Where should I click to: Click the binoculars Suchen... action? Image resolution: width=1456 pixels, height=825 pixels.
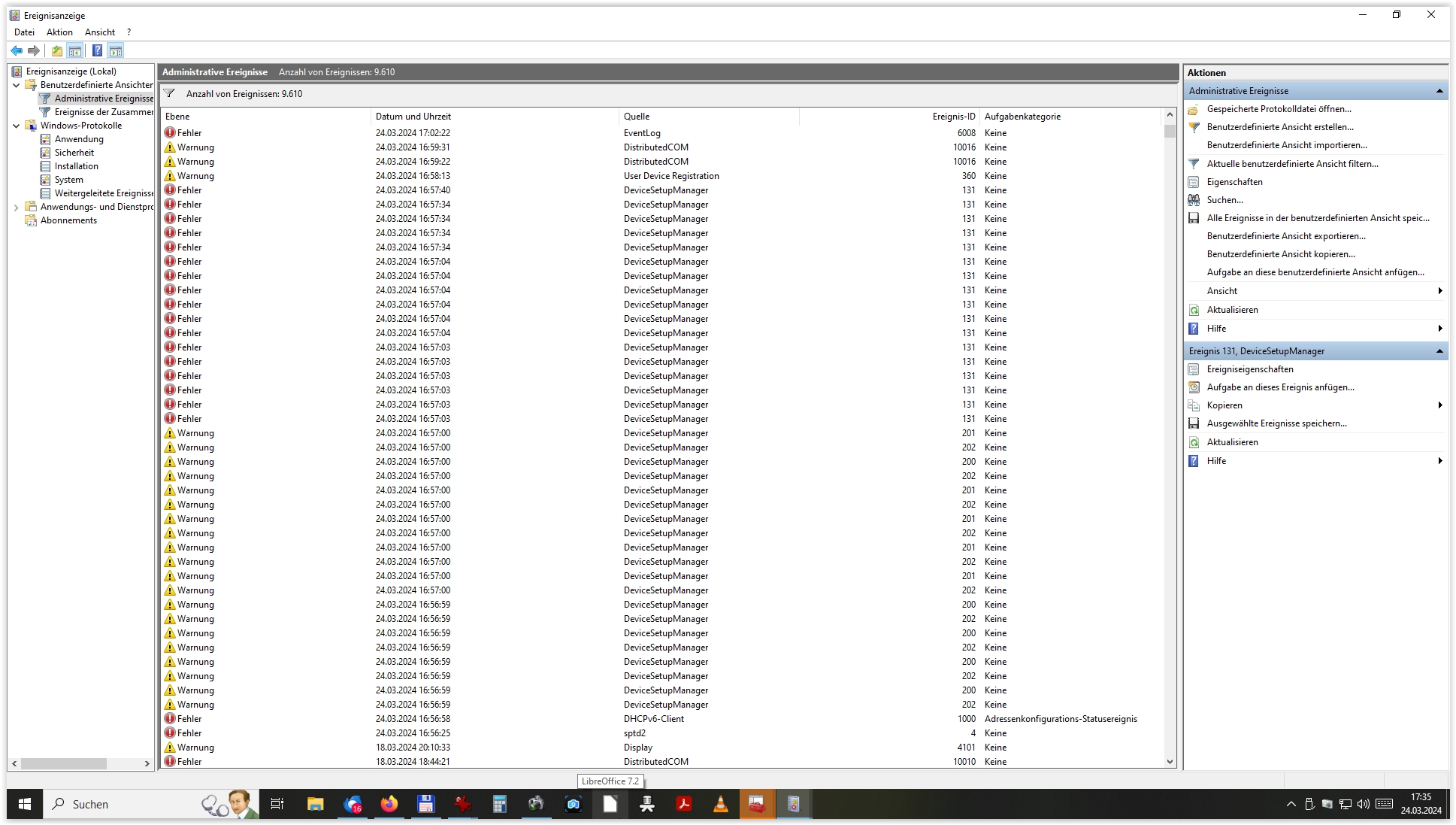[1224, 200]
